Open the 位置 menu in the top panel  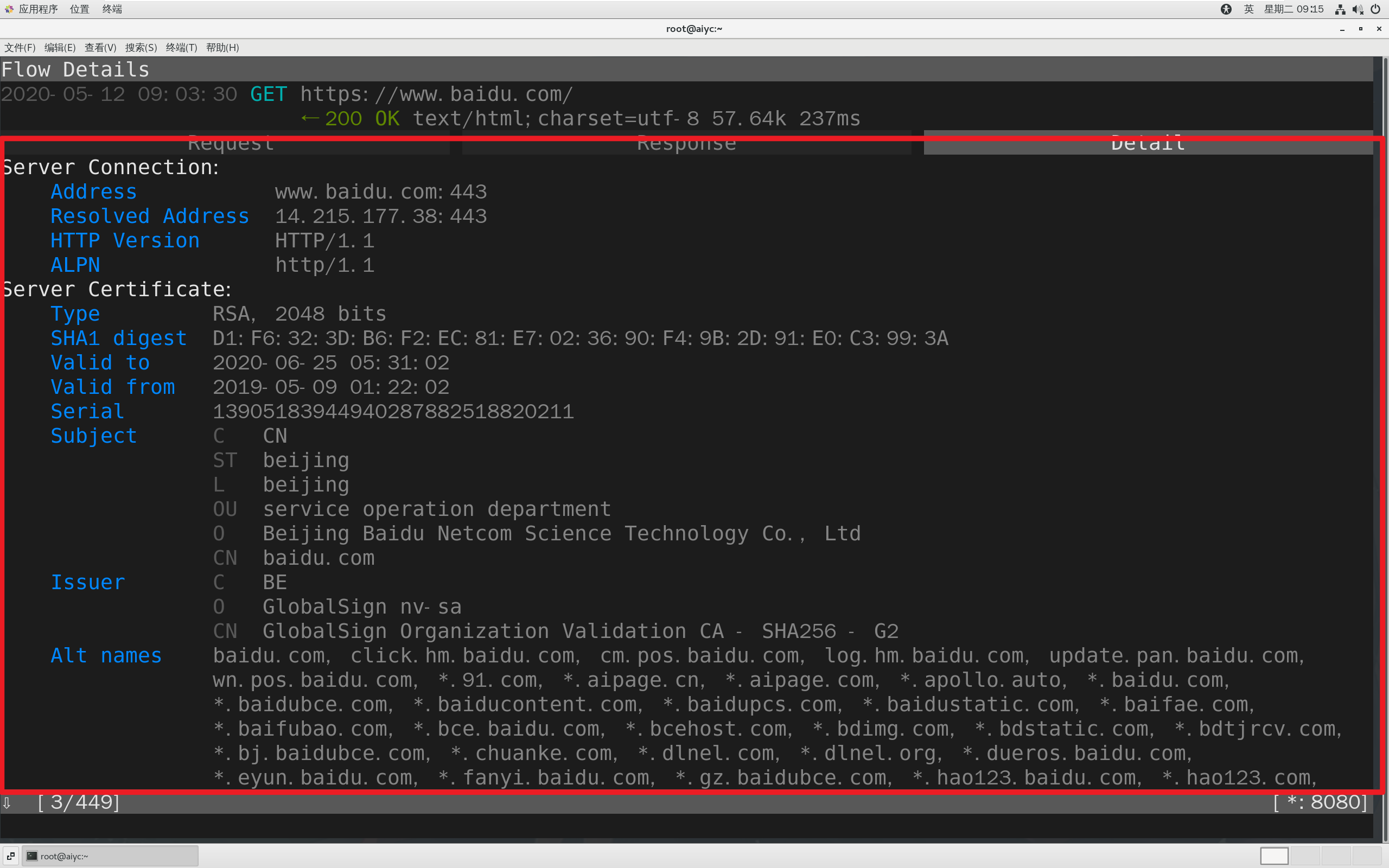tap(79, 9)
